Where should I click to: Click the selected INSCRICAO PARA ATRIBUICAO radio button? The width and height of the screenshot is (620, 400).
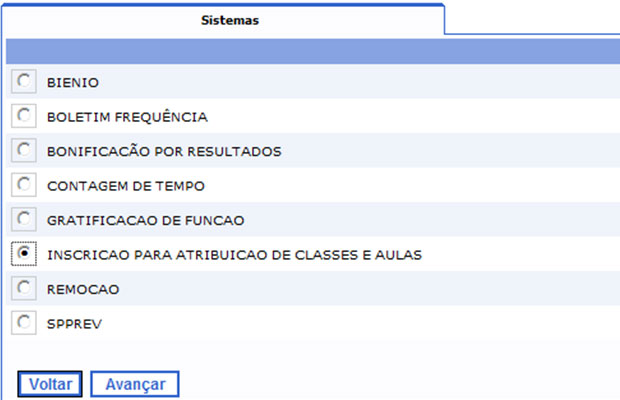pyautogui.click(x=22, y=254)
